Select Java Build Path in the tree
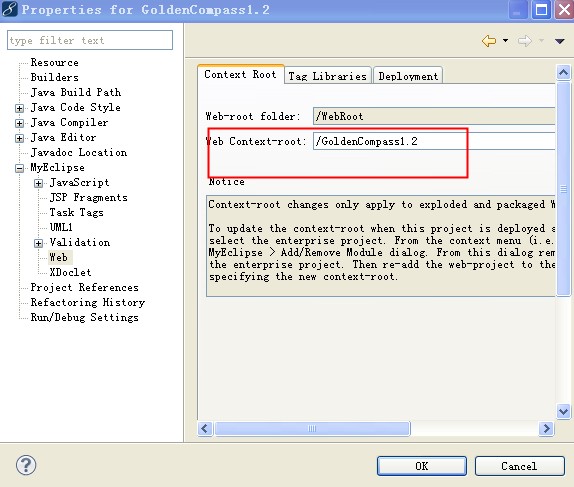The image size is (574, 487). click(76, 92)
